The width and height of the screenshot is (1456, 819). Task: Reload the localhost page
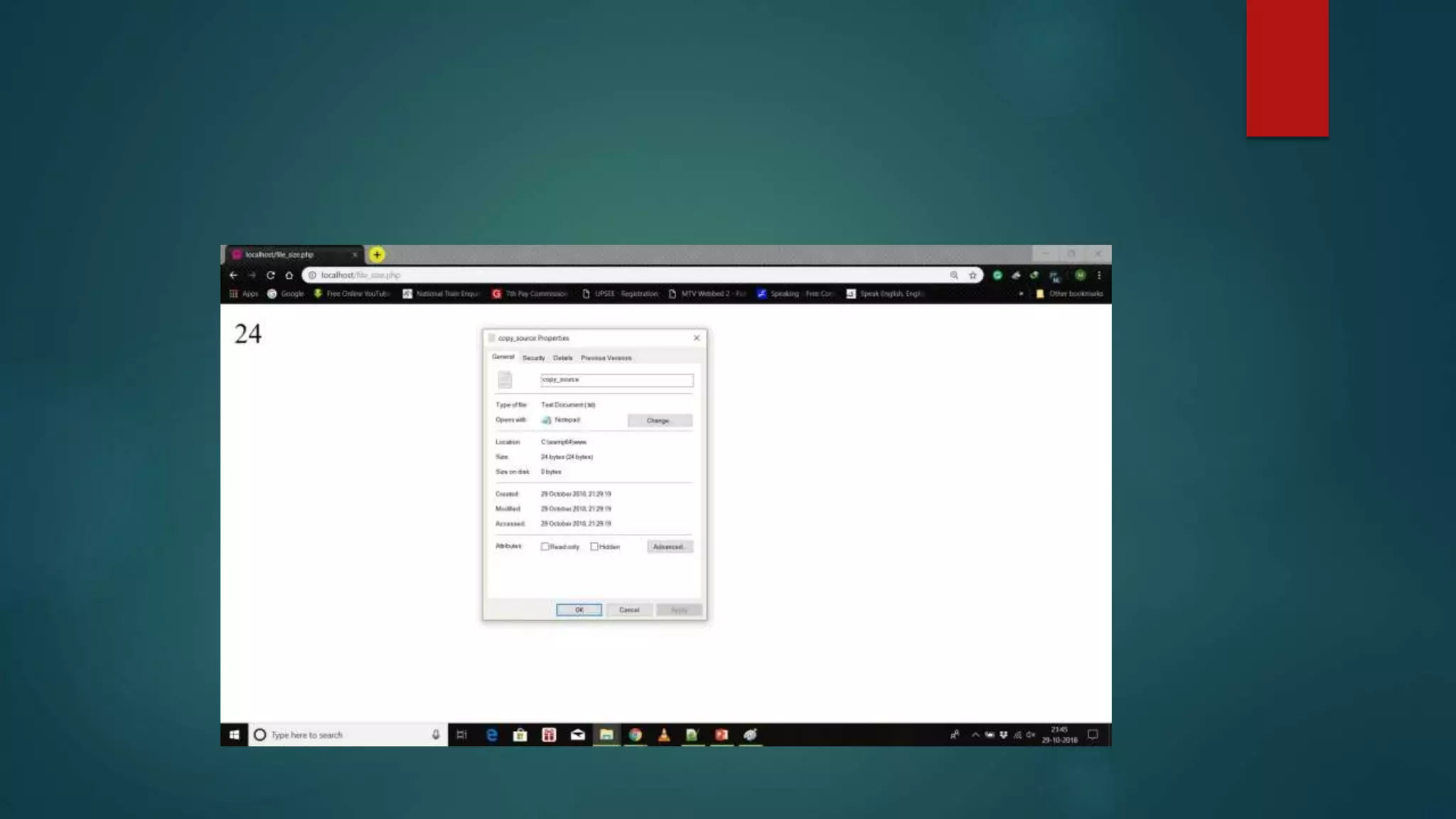(x=271, y=275)
